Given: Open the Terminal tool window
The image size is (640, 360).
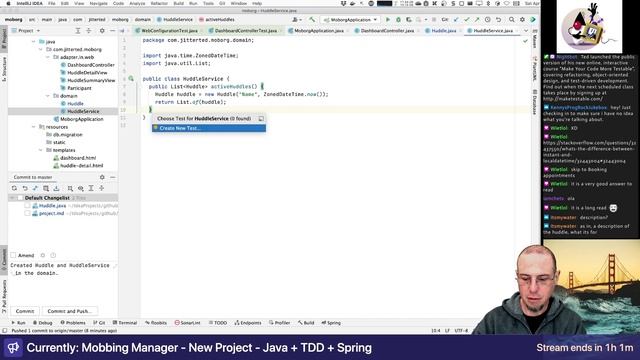Looking at the screenshot, I should point(125,323).
